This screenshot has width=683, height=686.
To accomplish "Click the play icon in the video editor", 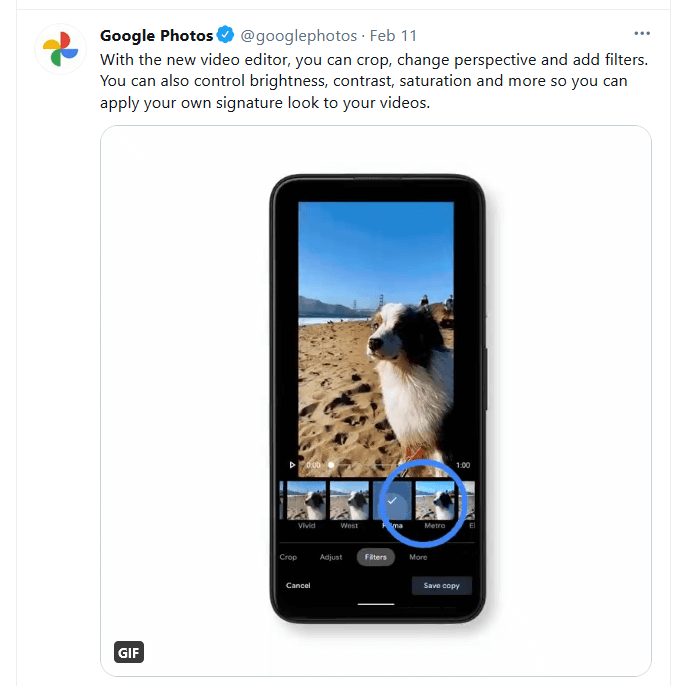I will pyautogui.click(x=292, y=465).
